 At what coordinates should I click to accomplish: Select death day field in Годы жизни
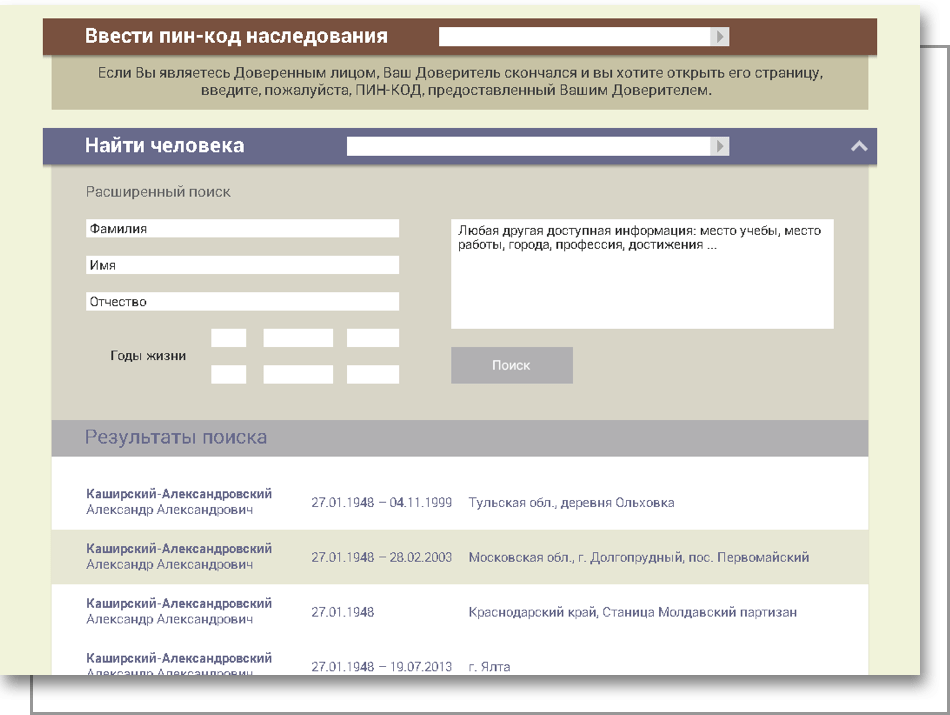coord(228,374)
